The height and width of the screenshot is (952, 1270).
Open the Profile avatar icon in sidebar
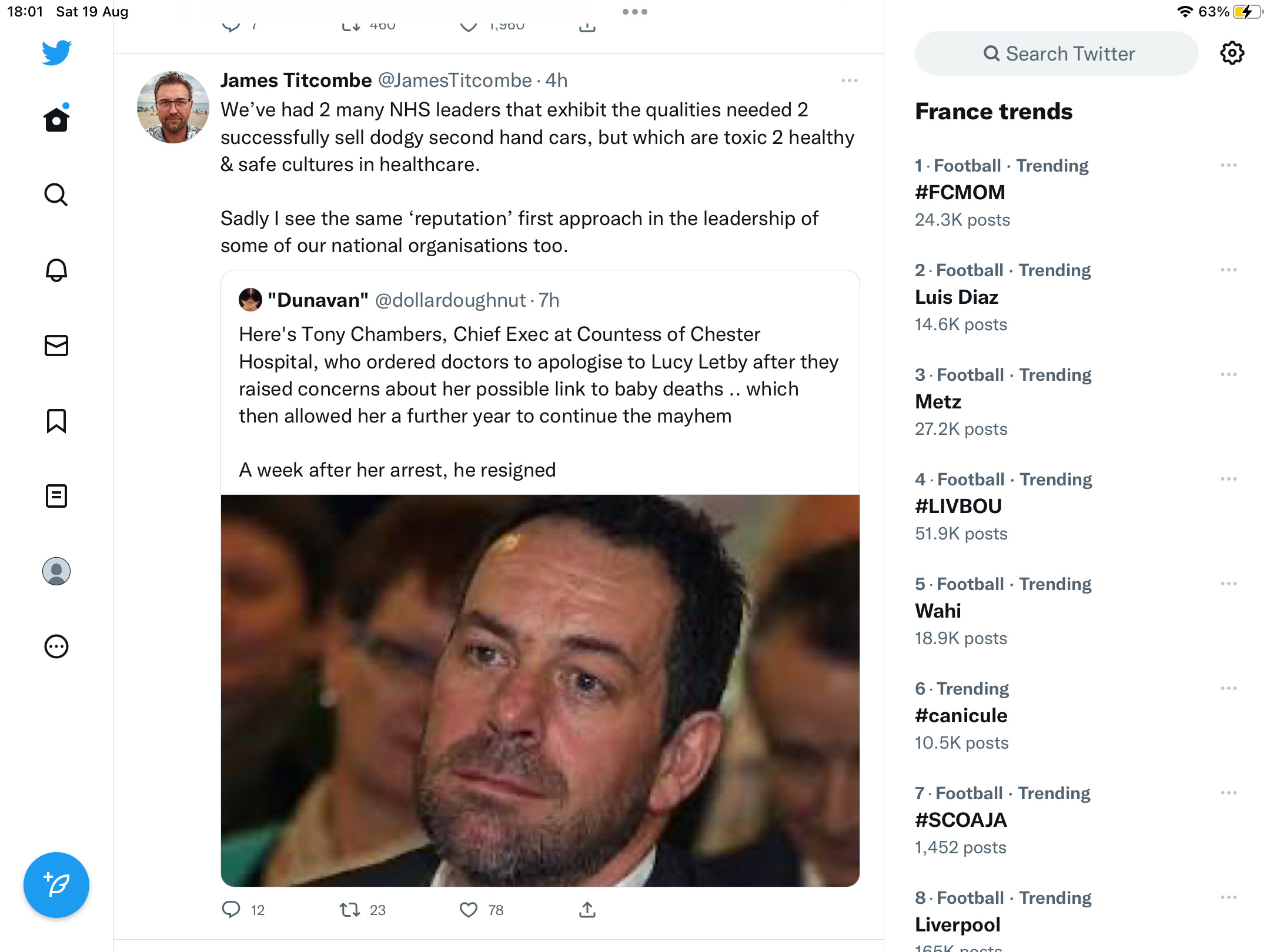point(56,571)
